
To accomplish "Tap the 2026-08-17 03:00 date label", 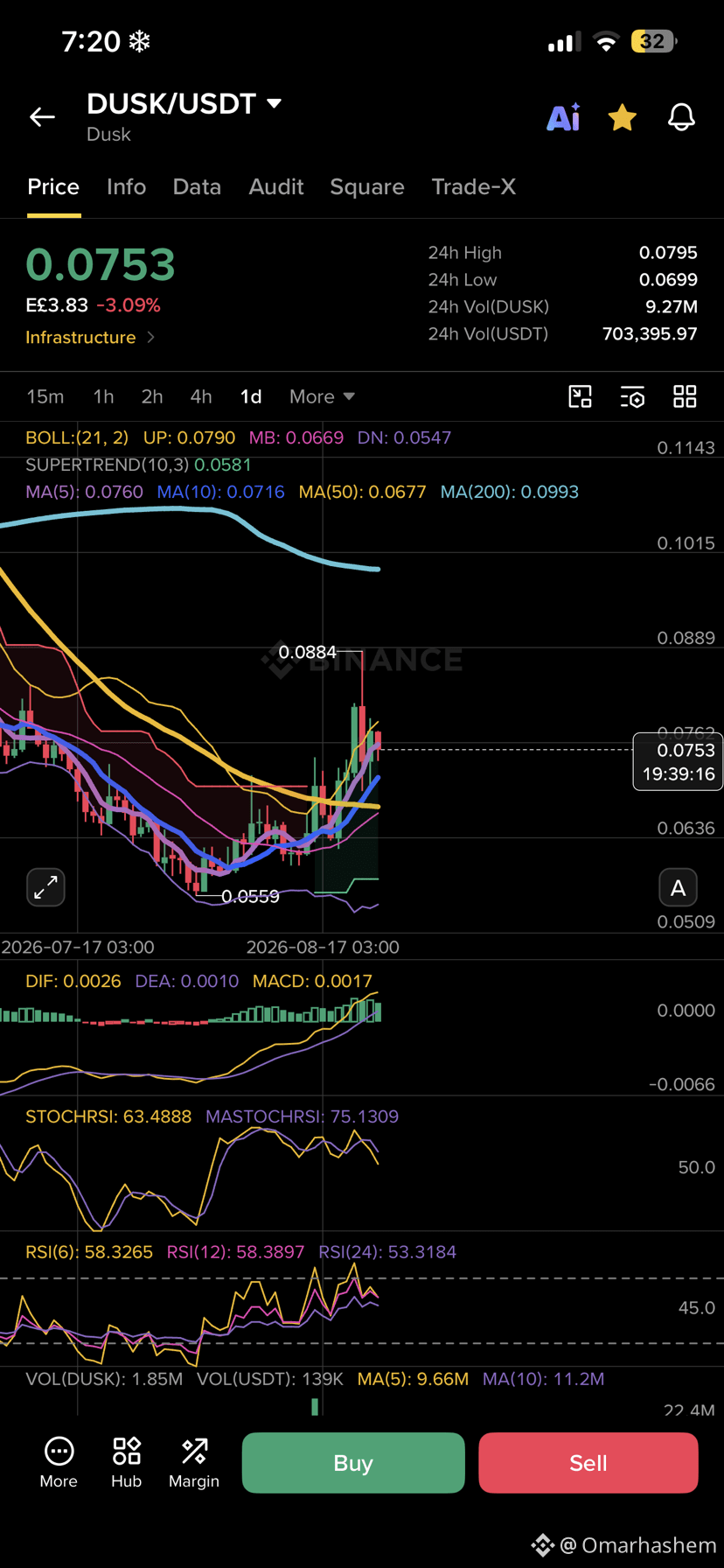I will click(323, 948).
